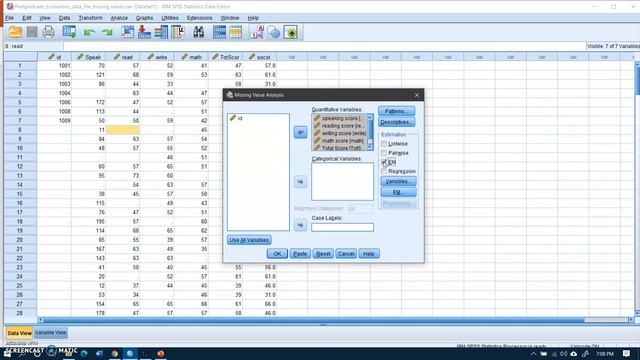Image resolution: width=640 pixels, height=360 pixels.
Task: Click Use All Variables button
Action: click(x=249, y=240)
